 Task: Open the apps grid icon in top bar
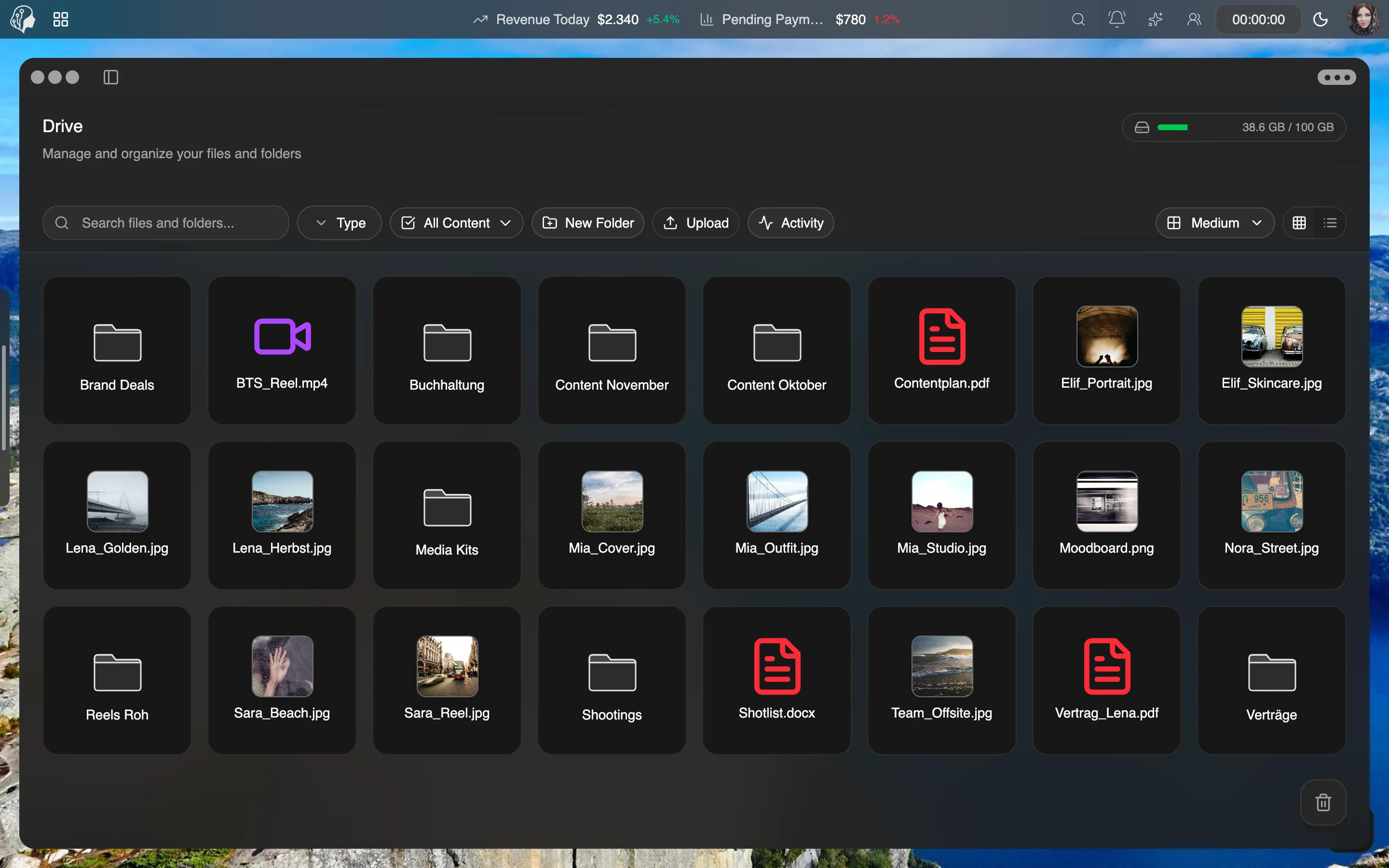[x=61, y=19]
